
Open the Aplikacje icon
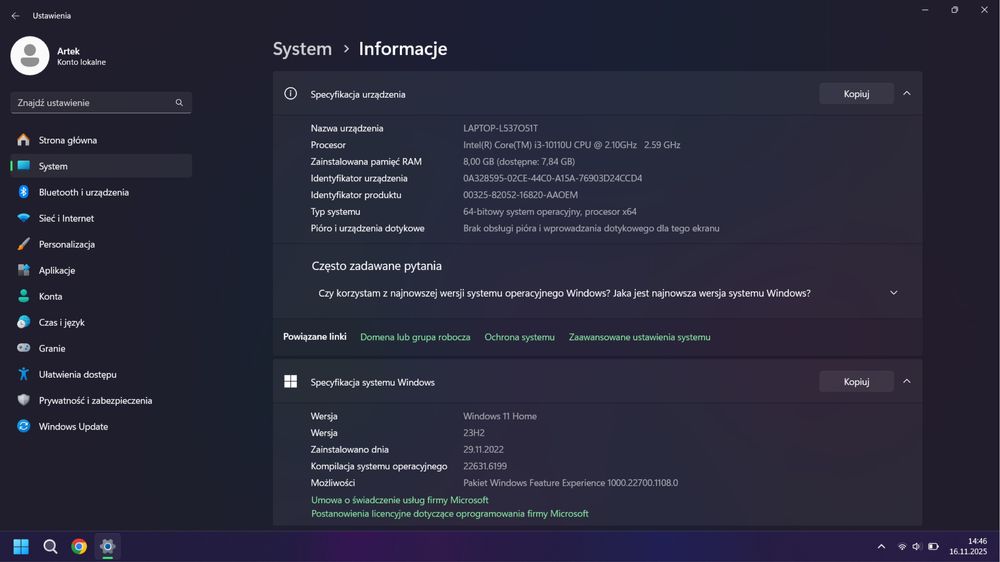[x=24, y=270]
